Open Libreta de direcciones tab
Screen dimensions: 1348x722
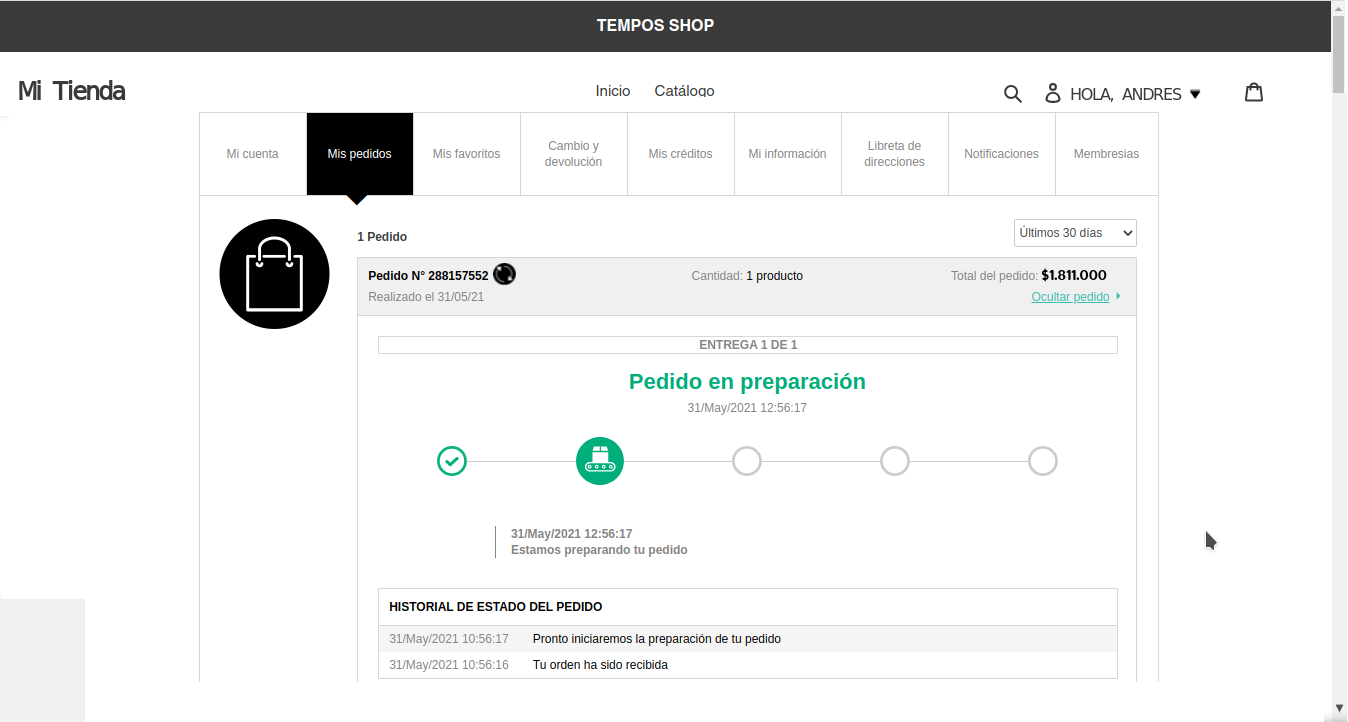pyautogui.click(x=895, y=154)
